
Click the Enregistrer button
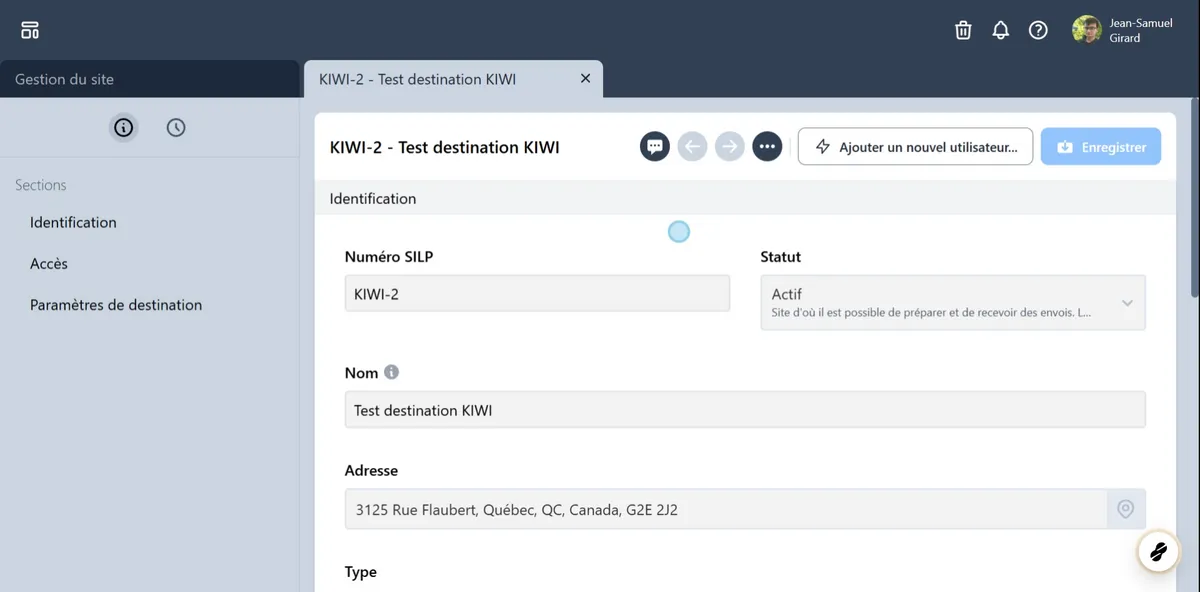pos(1100,147)
